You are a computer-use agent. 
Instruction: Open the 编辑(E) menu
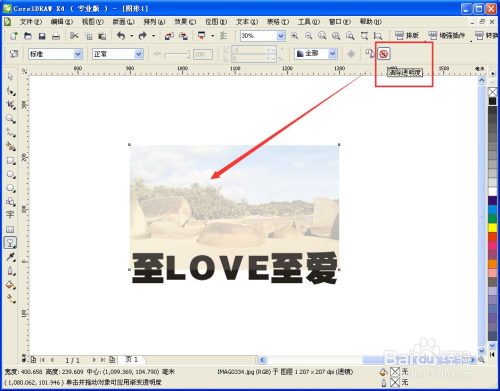point(62,22)
